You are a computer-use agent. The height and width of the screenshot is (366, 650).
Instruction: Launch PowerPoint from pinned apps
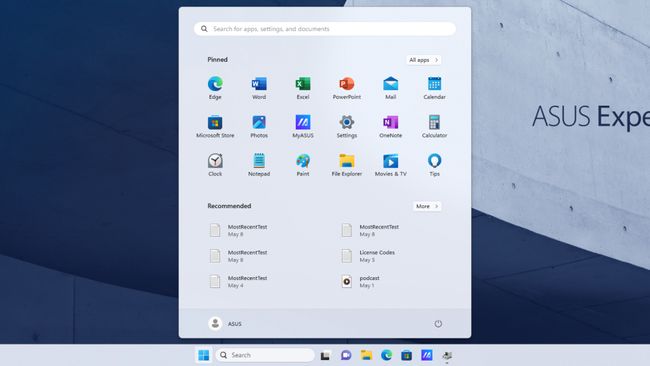(347, 88)
